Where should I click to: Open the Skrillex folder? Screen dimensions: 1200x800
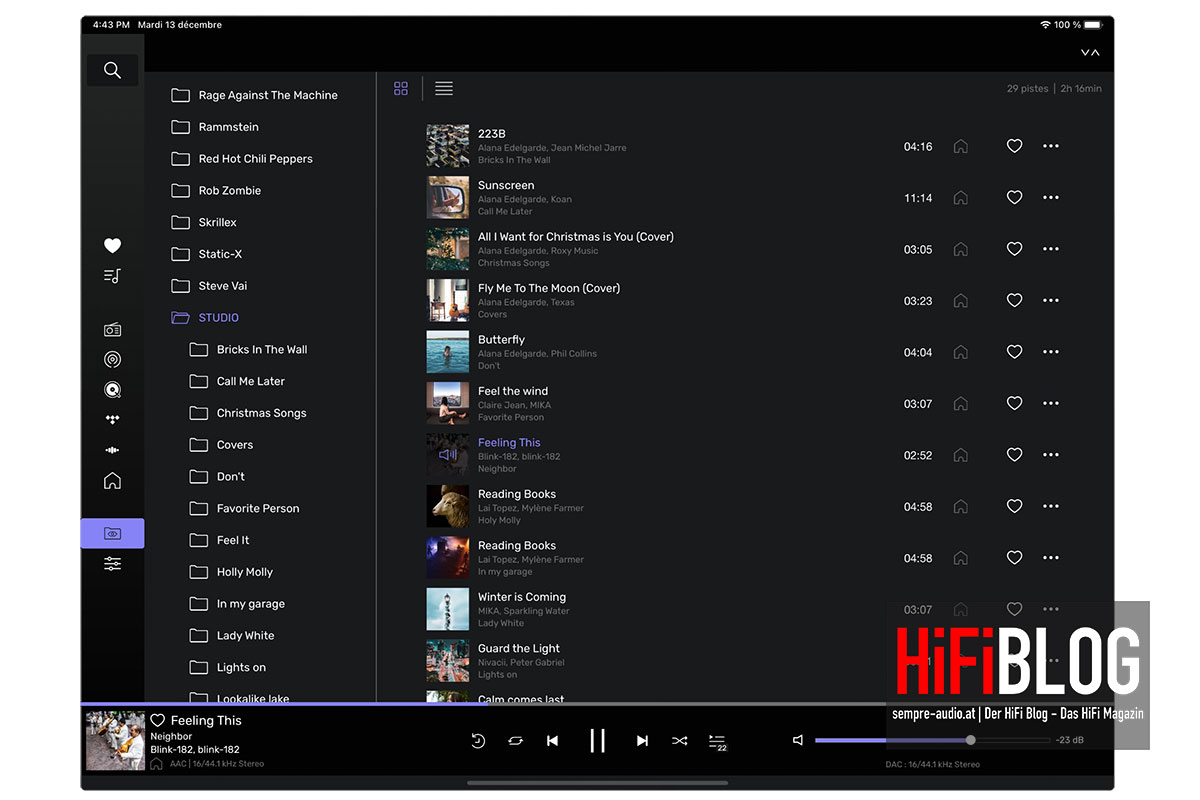pos(204,222)
